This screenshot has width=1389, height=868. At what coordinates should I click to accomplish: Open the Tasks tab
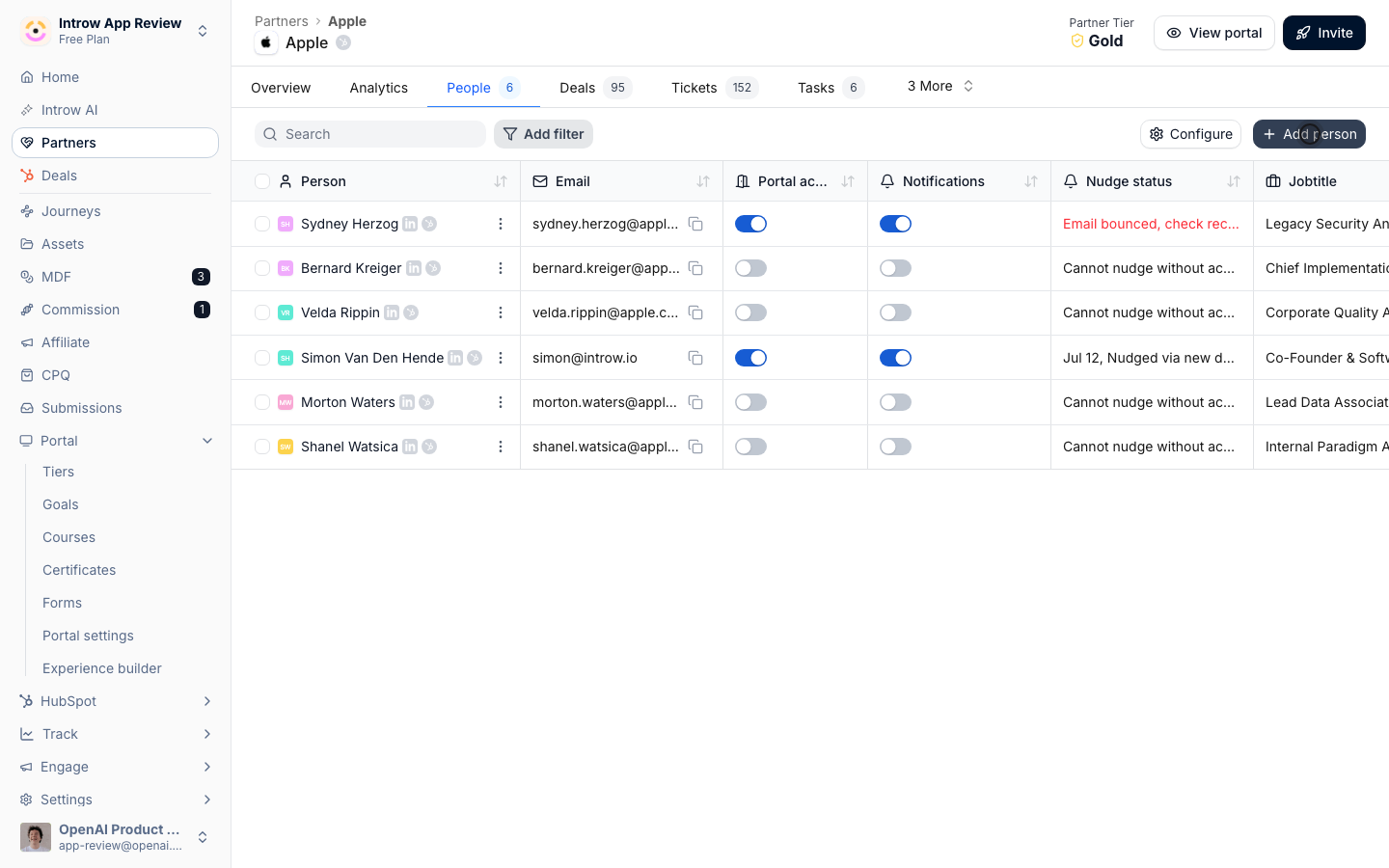tap(831, 88)
